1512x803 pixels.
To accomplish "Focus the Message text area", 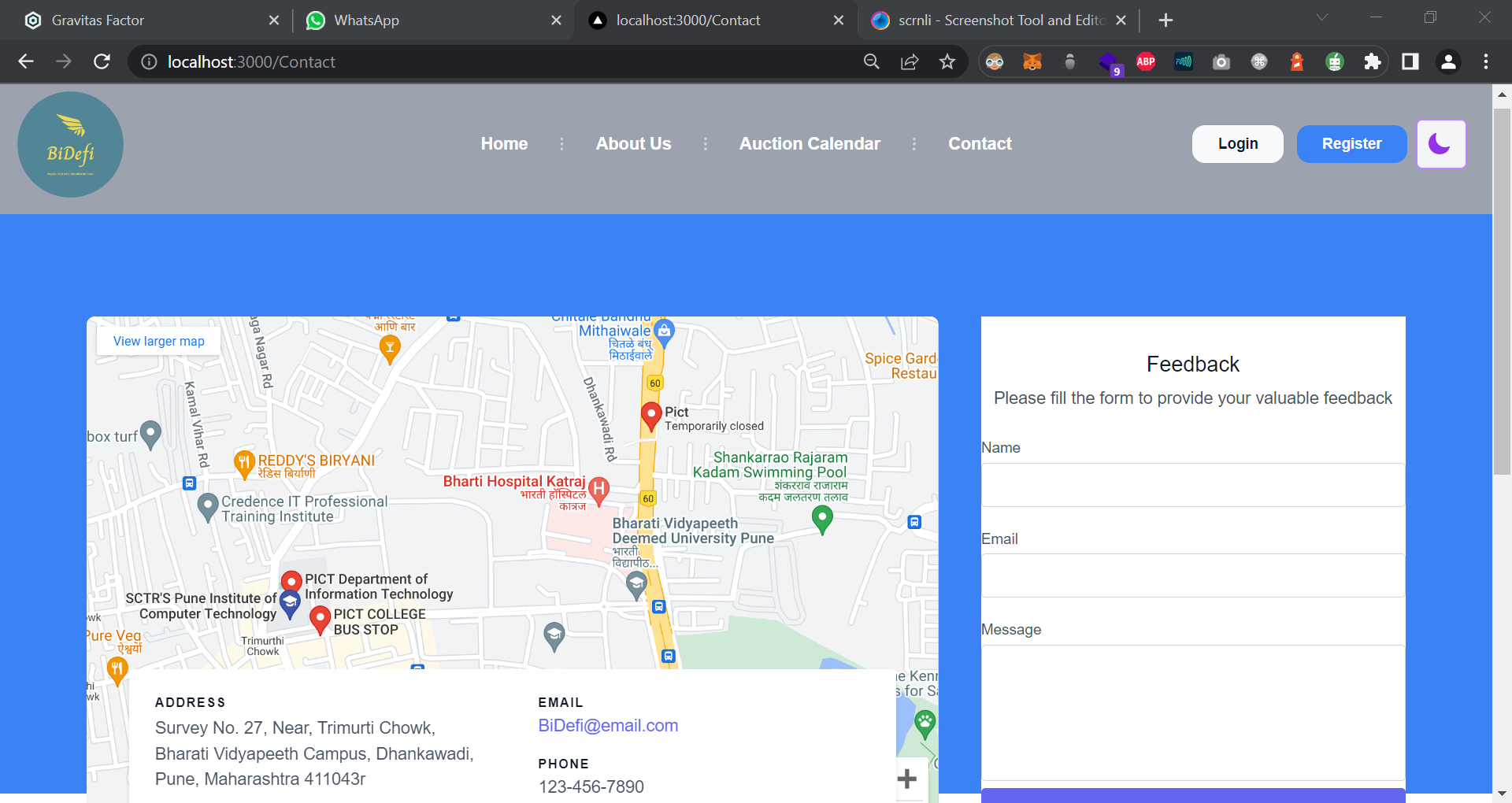I will pos(1193,713).
